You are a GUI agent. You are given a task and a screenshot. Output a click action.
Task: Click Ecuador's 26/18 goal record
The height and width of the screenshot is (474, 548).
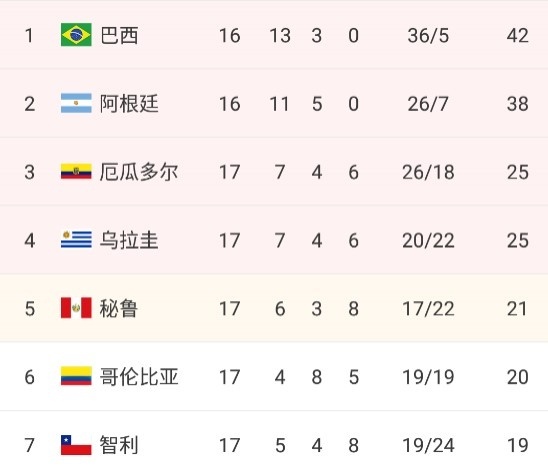point(428,172)
